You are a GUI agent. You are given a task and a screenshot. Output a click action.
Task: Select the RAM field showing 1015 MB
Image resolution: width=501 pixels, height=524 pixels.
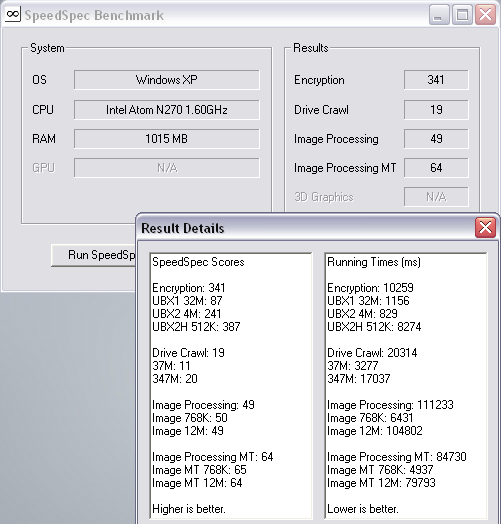(x=166, y=139)
